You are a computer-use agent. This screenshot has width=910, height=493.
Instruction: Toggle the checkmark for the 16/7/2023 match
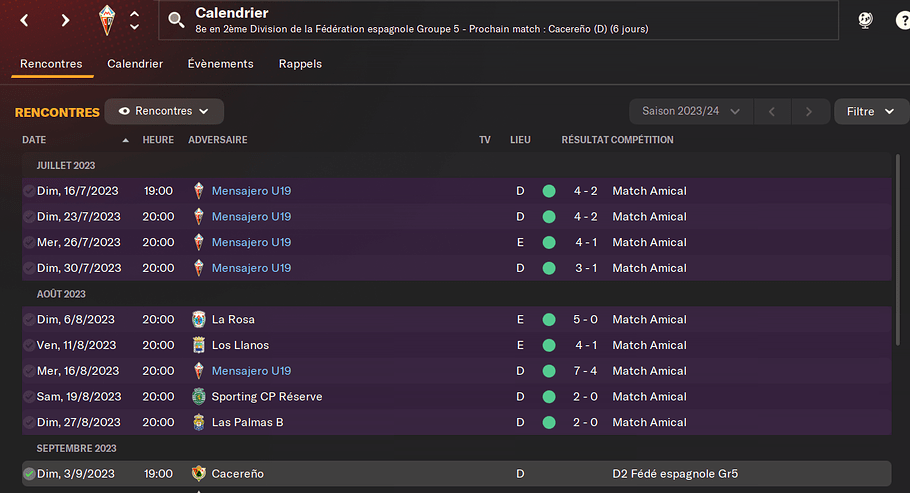coord(29,191)
